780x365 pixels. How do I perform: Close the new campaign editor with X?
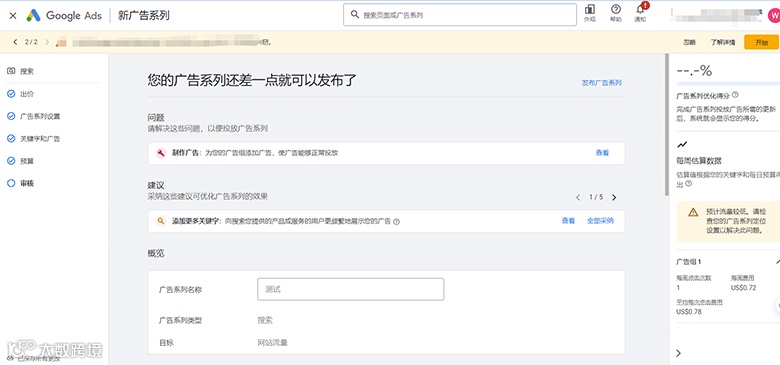pyautogui.click(x=13, y=15)
